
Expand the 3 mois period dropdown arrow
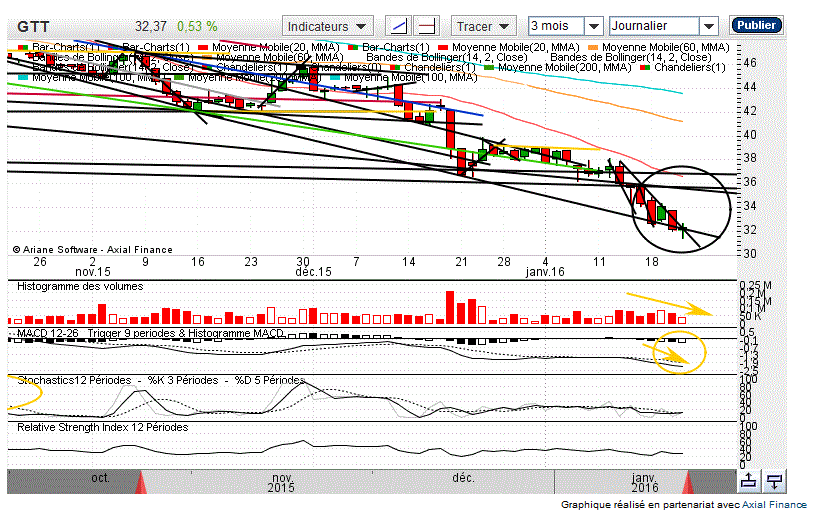click(x=594, y=26)
